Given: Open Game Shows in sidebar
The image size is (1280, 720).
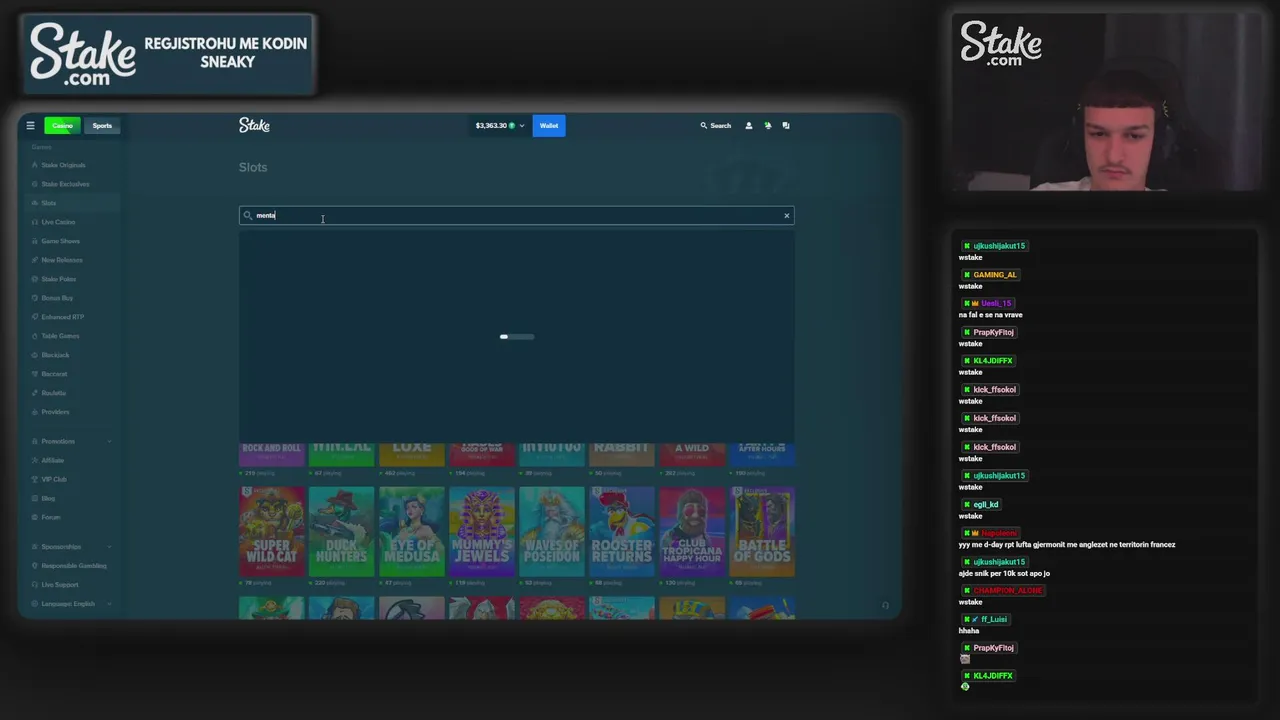Looking at the screenshot, I should pos(60,241).
